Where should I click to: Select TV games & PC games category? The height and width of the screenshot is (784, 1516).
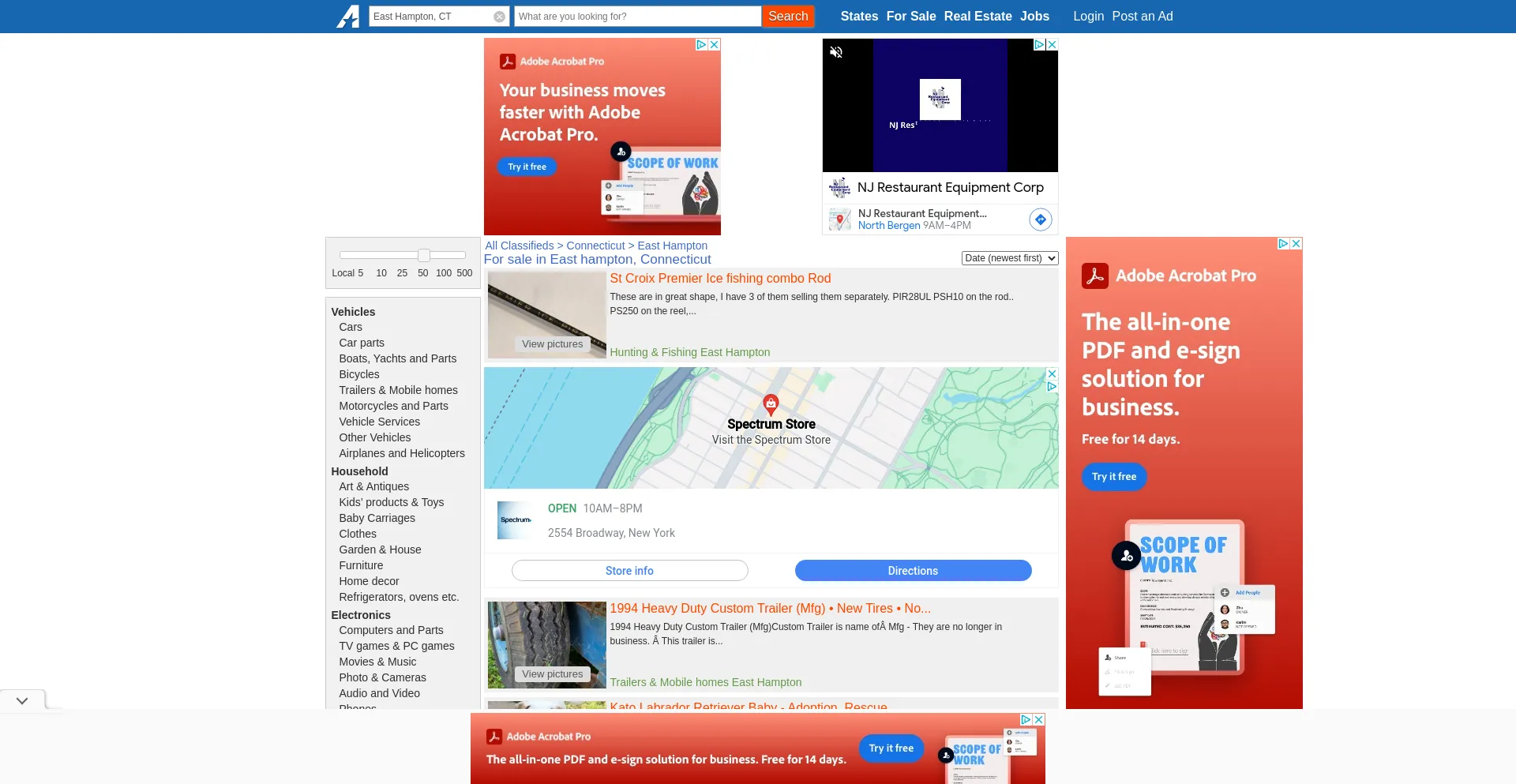pos(396,646)
